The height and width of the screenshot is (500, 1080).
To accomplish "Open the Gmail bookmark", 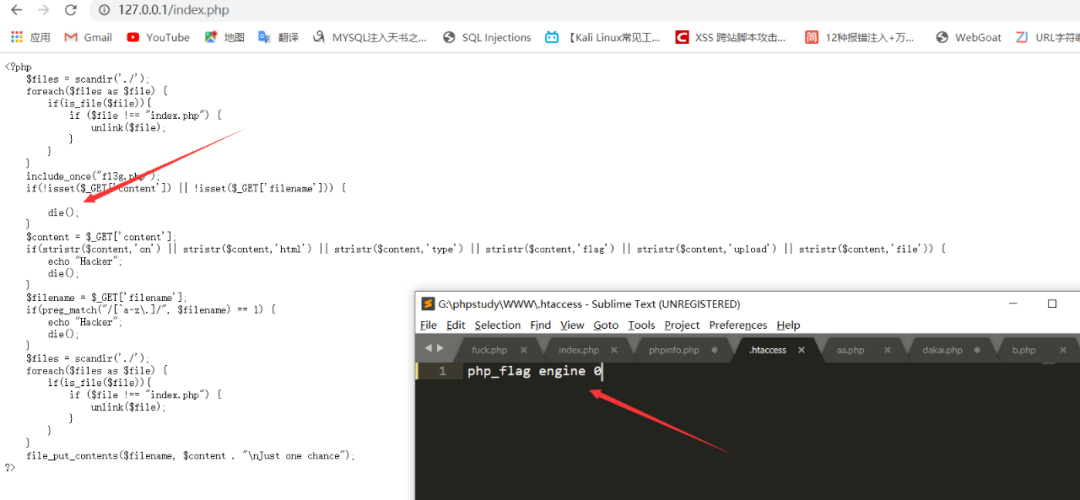I will [x=88, y=37].
